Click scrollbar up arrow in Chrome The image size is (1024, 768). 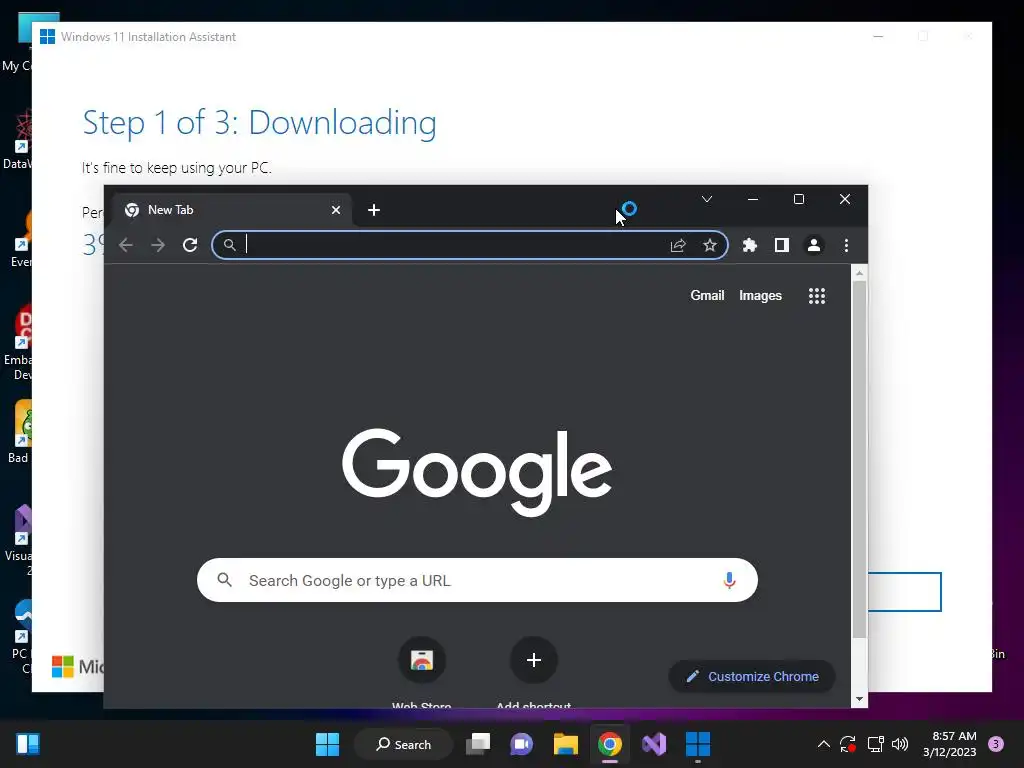[859, 273]
